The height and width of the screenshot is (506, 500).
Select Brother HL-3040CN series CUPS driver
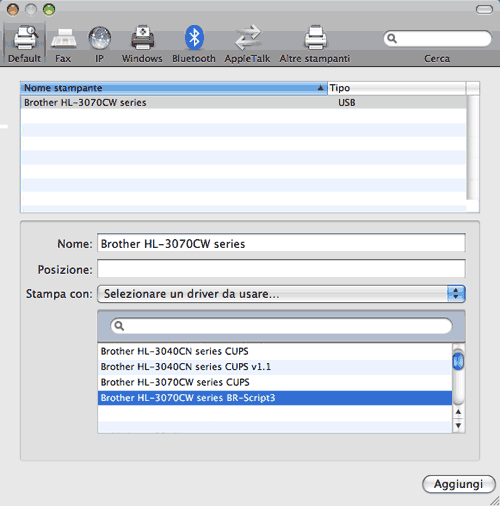(275, 351)
